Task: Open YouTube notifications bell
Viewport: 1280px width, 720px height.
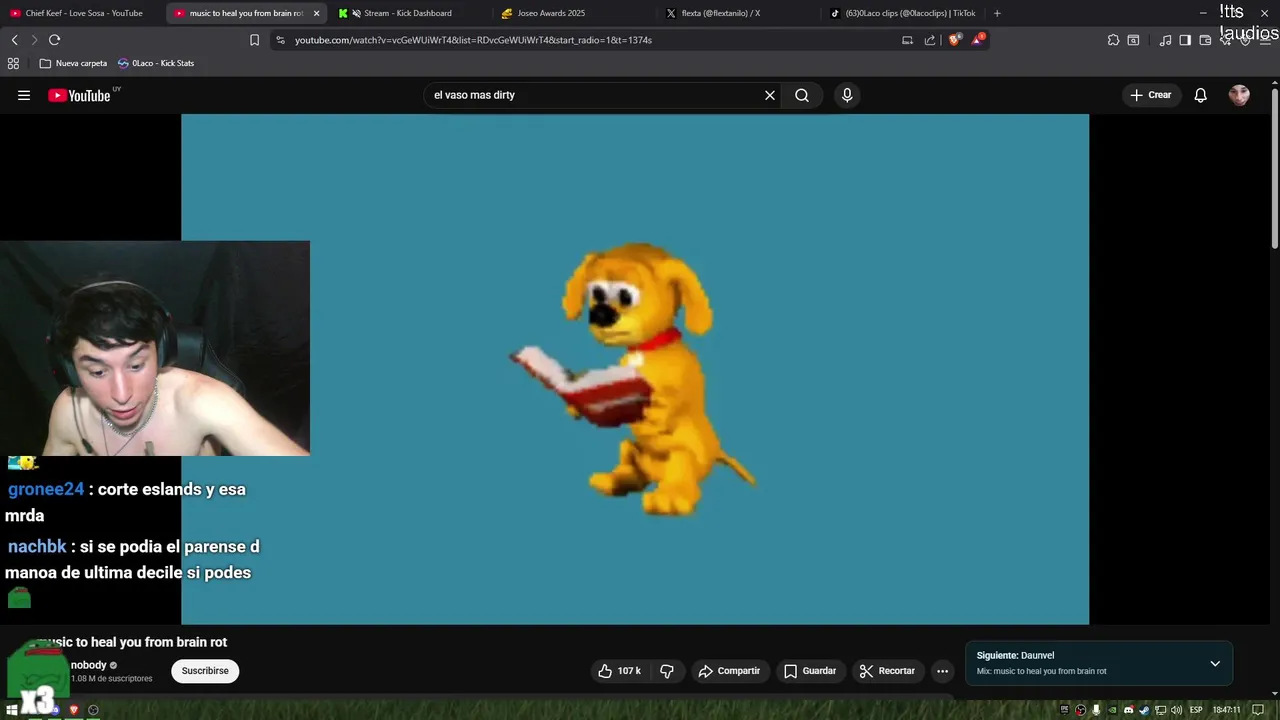Action: (x=1201, y=95)
